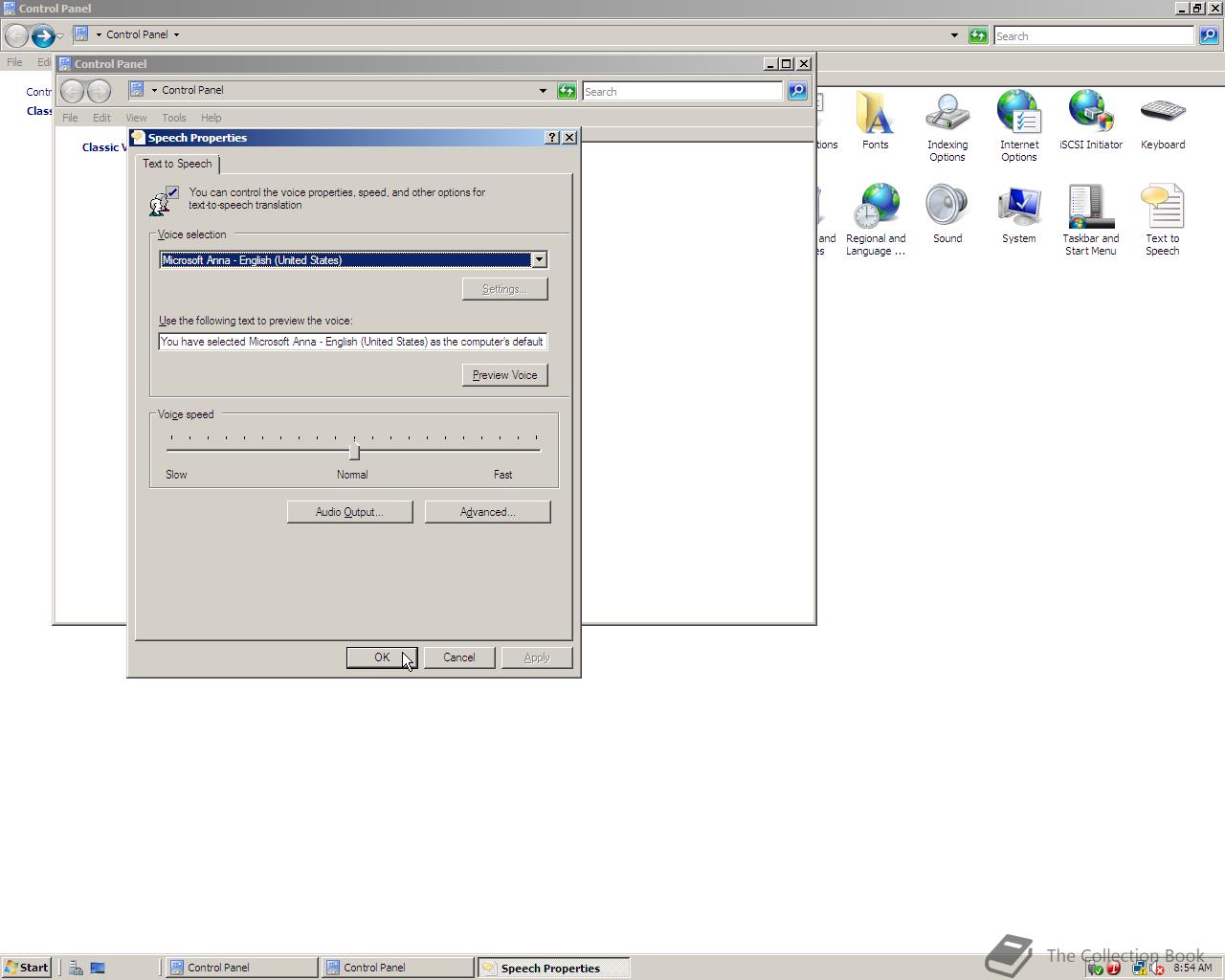This screenshot has width=1225, height=980.
Task: Open File menu in front Control Panel
Action: click(70, 118)
